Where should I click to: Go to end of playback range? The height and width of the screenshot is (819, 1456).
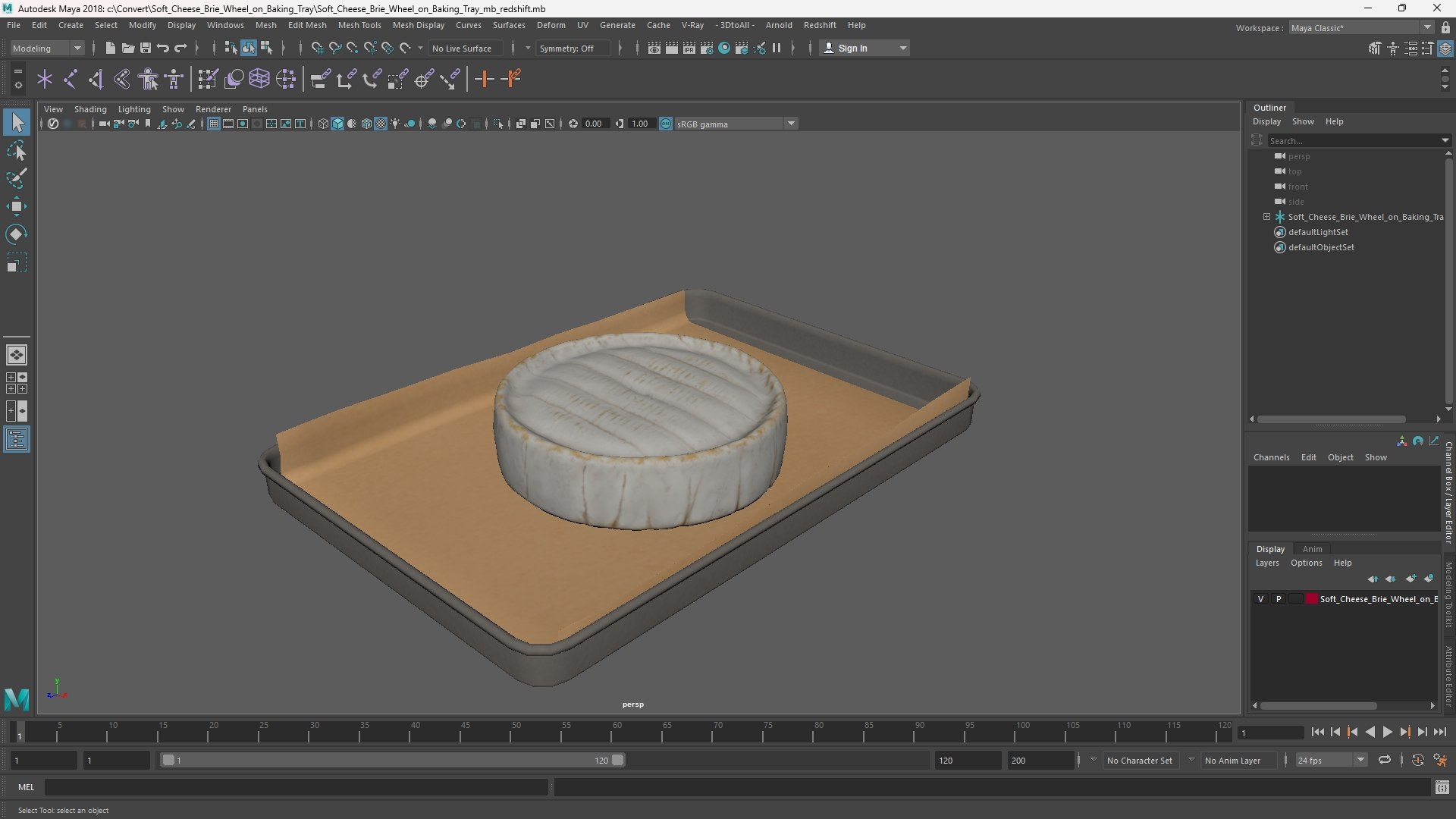[1439, 732]
